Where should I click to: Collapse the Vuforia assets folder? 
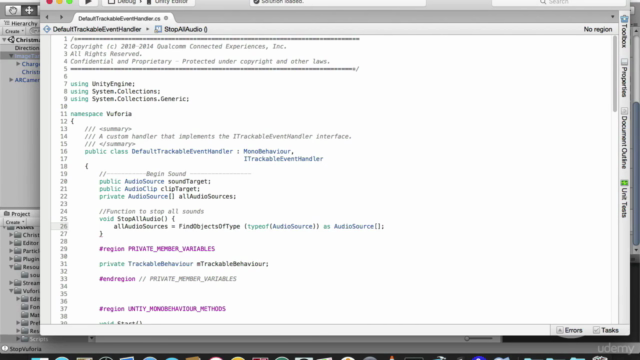(11, 291)
